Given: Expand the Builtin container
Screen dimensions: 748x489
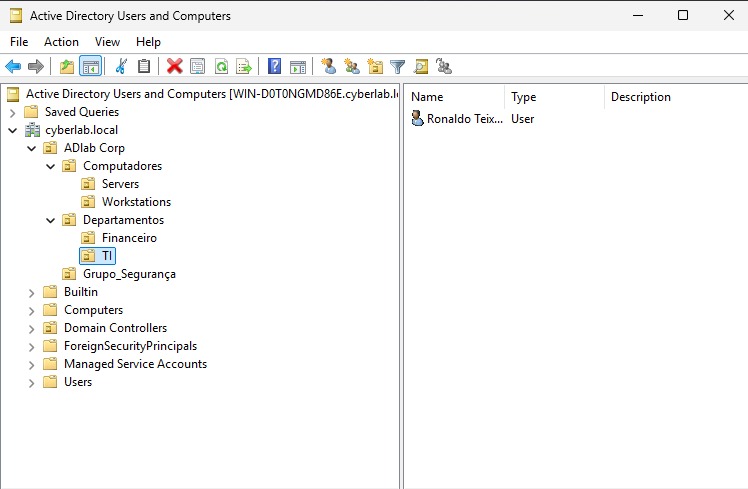Looking at the screenshot, I should point(31,293).
